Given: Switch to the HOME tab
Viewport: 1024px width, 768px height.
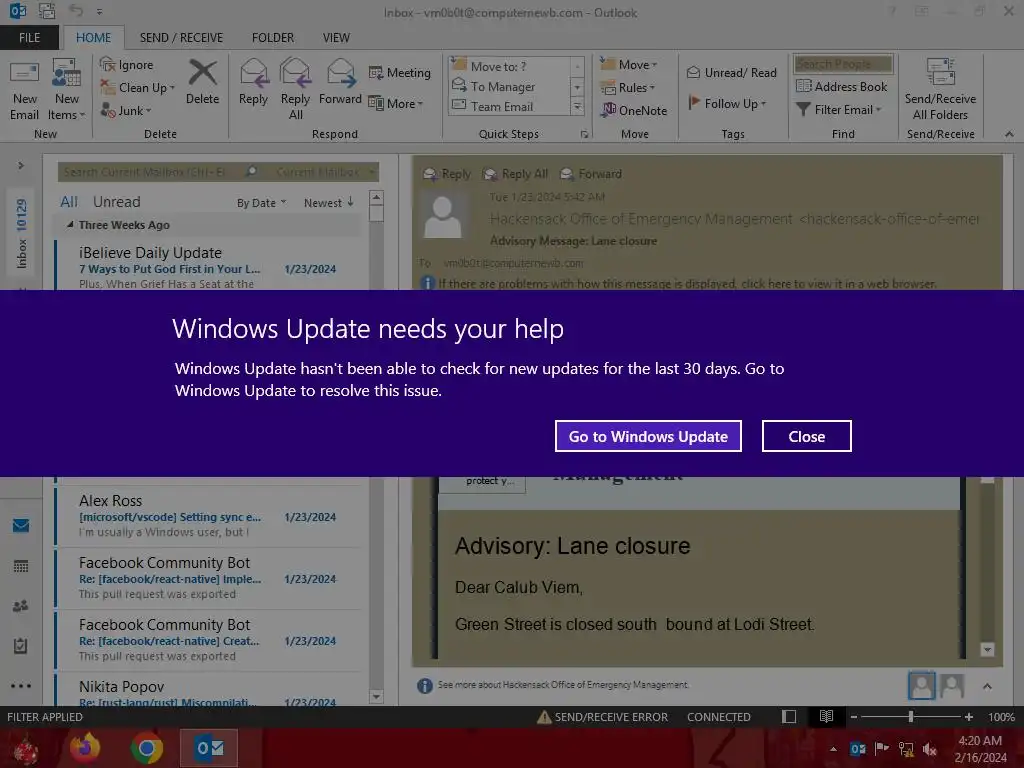Looking at the screenshot, I should click(93, 38).
